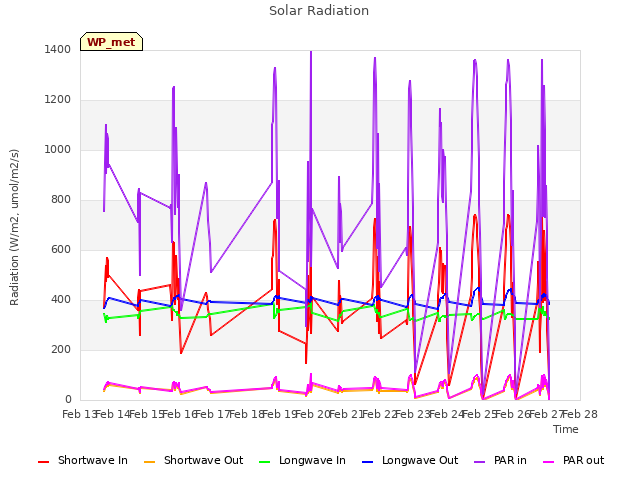The width and height of the screenshot is (640, 480).
Task: Toggle the Longwave Out legend entry
Action: (x=410, y=460)
